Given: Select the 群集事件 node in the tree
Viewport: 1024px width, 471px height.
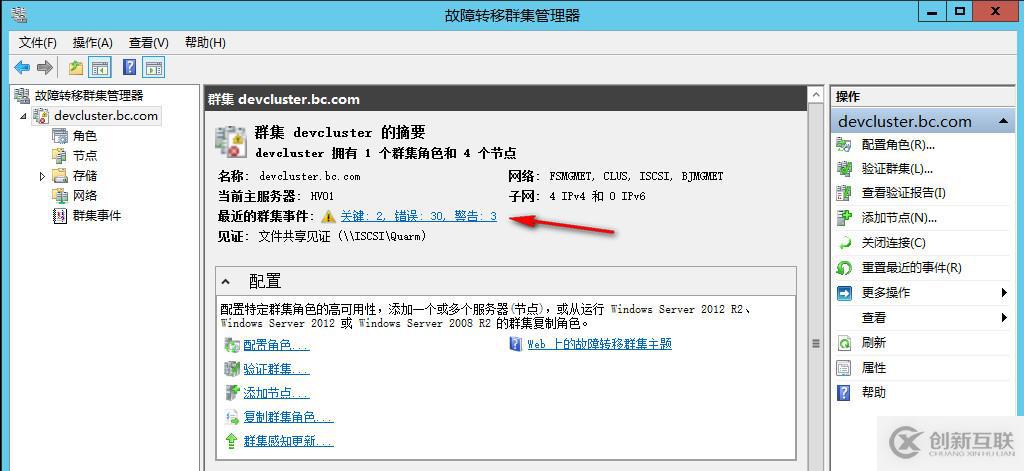Looking at the screenshot, I should point(97,216).
